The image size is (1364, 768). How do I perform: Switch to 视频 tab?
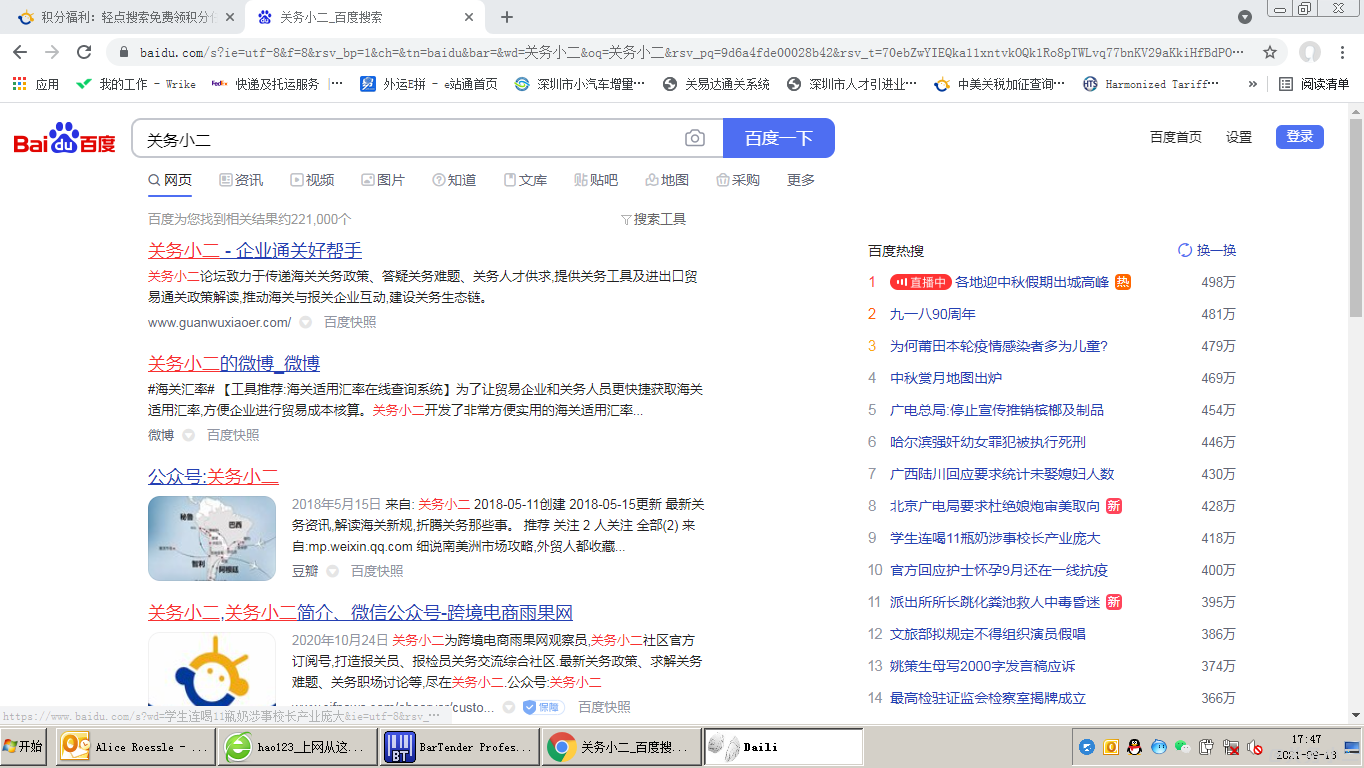(x=312, y=180)
